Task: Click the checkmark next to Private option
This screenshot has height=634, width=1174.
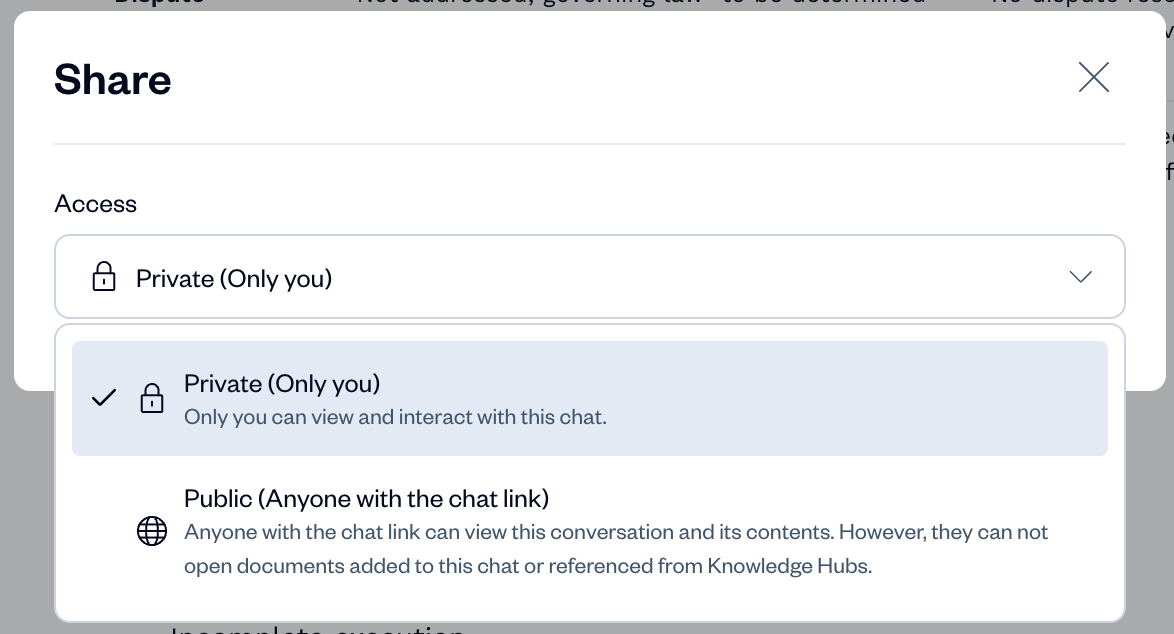Action: coord(104,398)
